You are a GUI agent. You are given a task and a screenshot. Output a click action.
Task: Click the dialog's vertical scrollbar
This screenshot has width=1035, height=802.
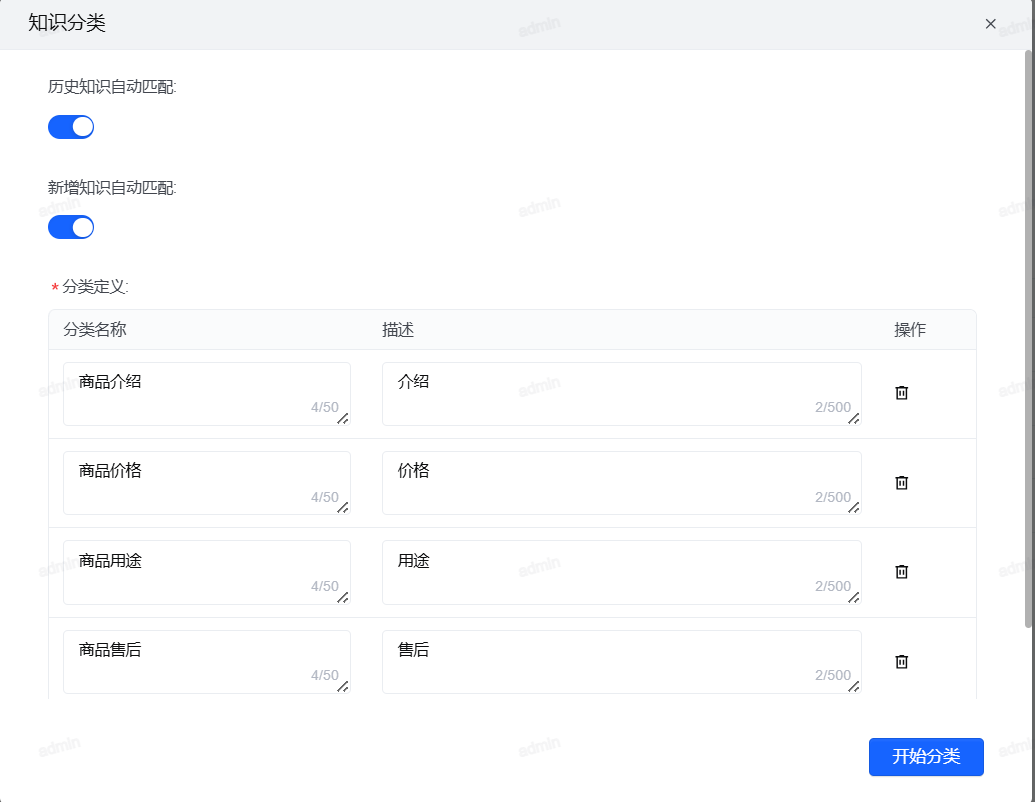click(x=1029, y=340)
